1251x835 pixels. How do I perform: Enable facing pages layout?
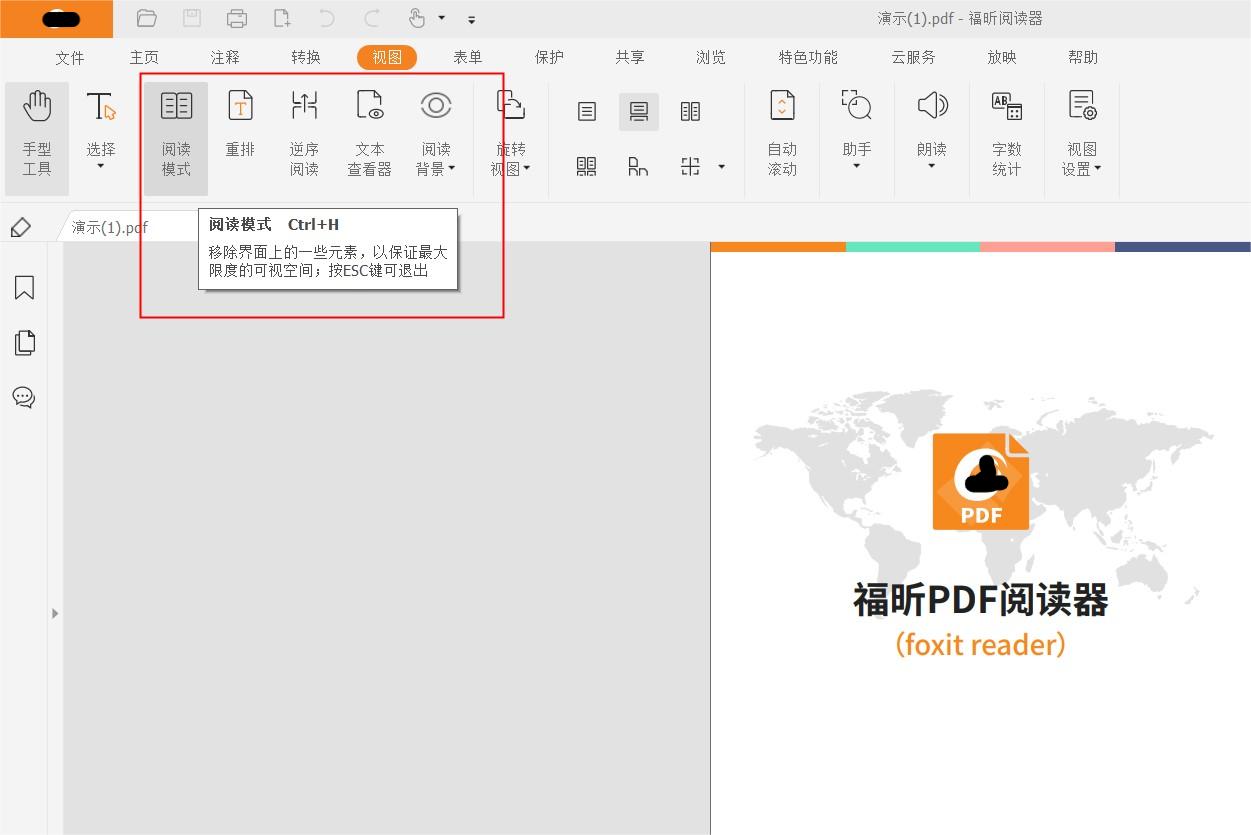[x=690, y=111]
